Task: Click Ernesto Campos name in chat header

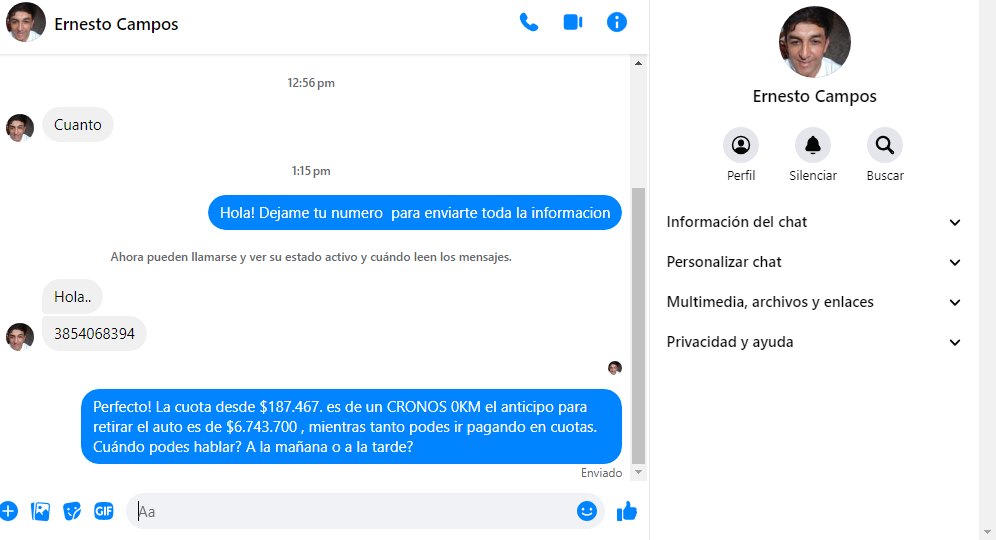Action: pyautogui.click(x=116, y=24)
